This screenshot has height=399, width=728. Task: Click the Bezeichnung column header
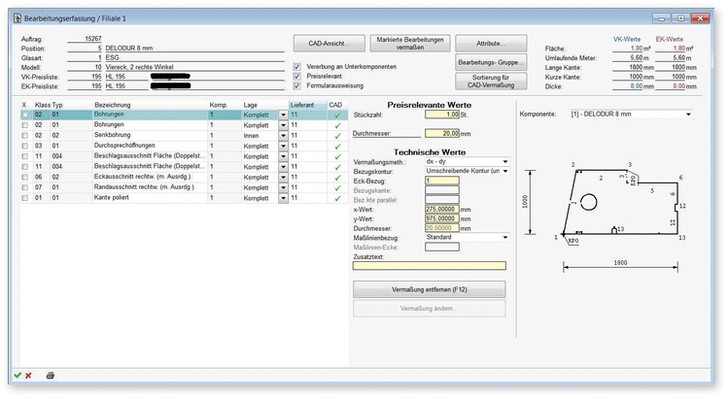pos(112,105)
